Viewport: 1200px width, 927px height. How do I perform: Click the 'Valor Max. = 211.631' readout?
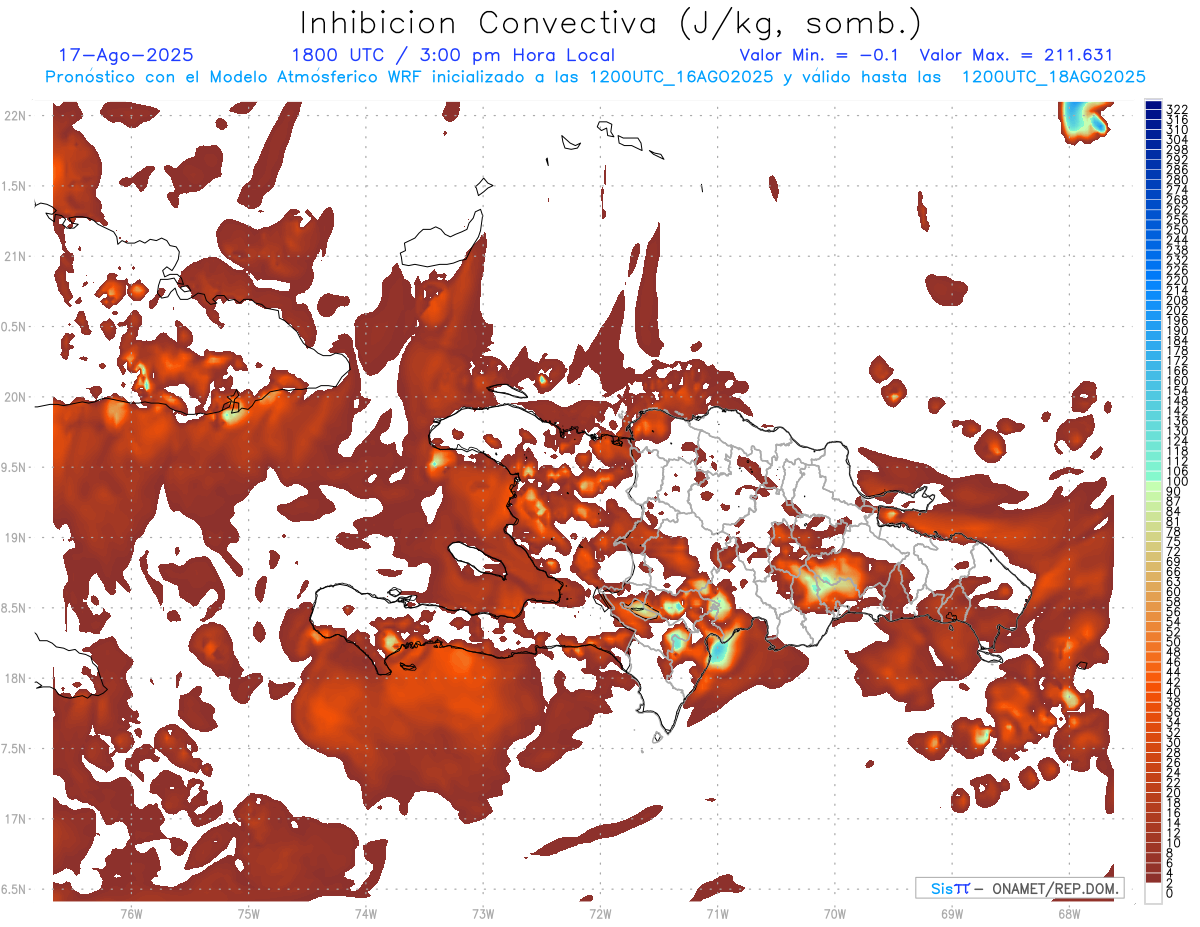pos(1016,55)
